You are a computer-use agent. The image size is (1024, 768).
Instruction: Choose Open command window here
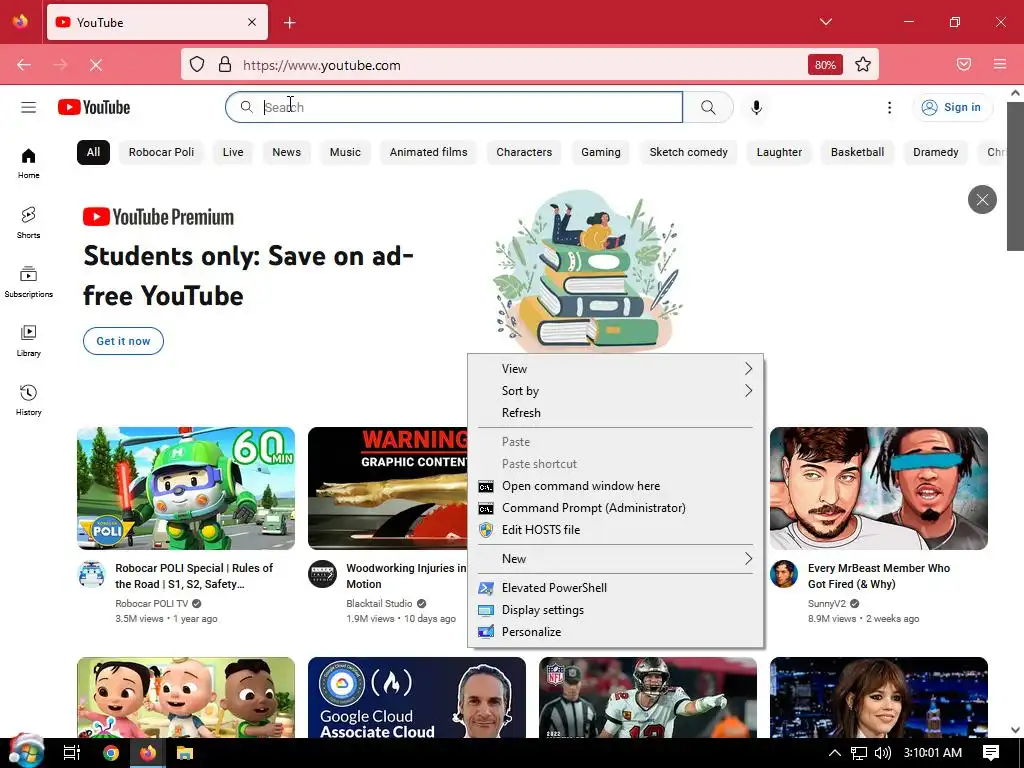pos(616,486)
